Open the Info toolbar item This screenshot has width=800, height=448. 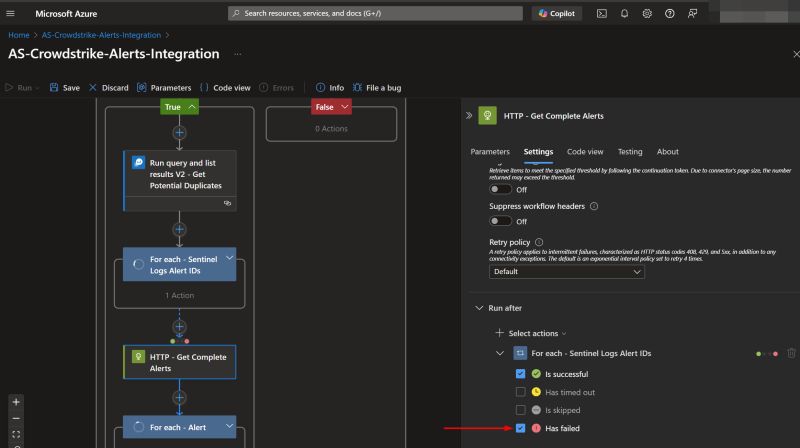[x=330, y=88]
